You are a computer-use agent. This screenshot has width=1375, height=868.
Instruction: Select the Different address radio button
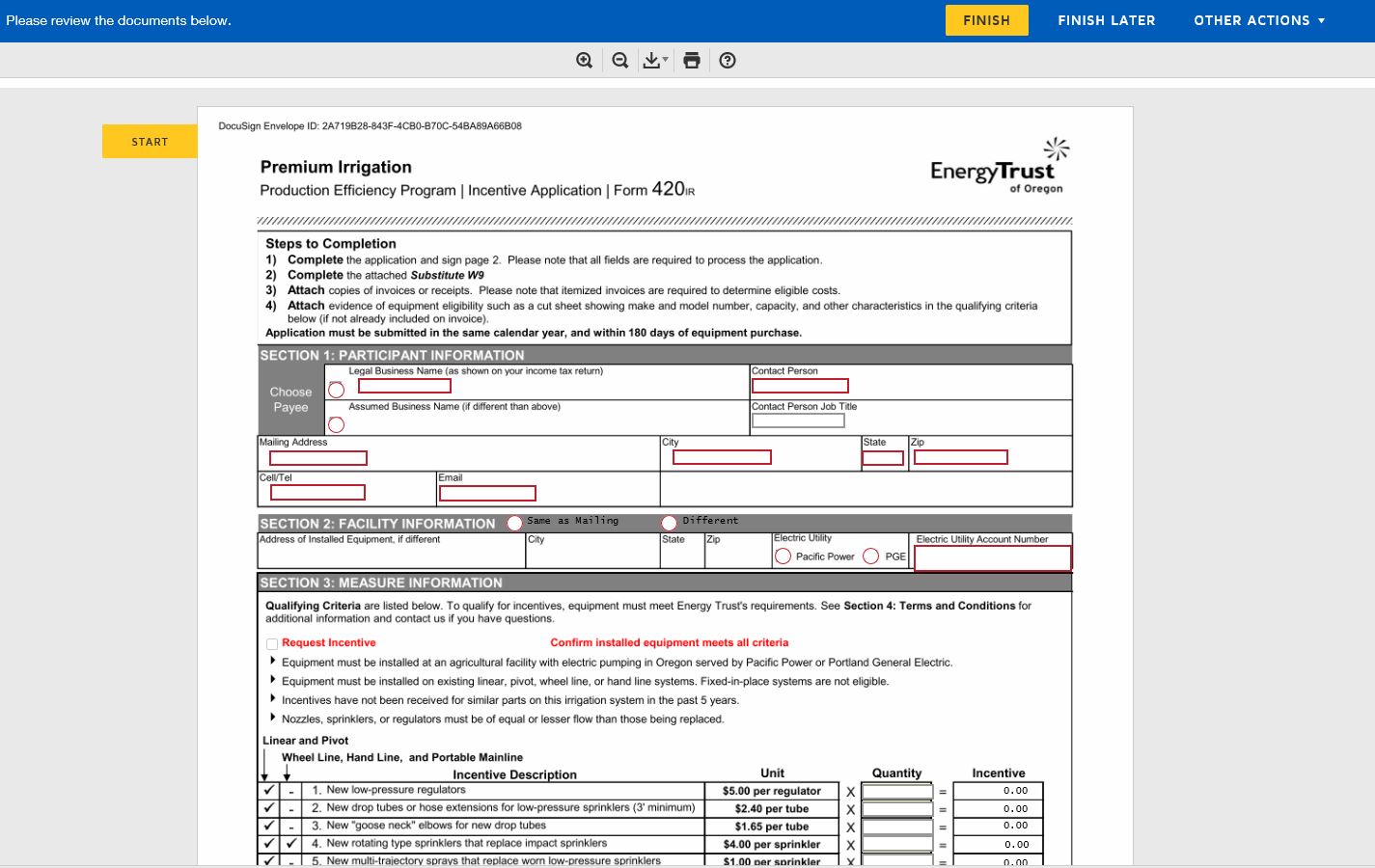669,523
